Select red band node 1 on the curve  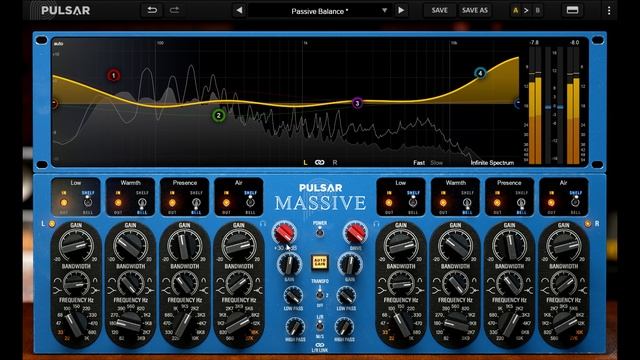113,75
